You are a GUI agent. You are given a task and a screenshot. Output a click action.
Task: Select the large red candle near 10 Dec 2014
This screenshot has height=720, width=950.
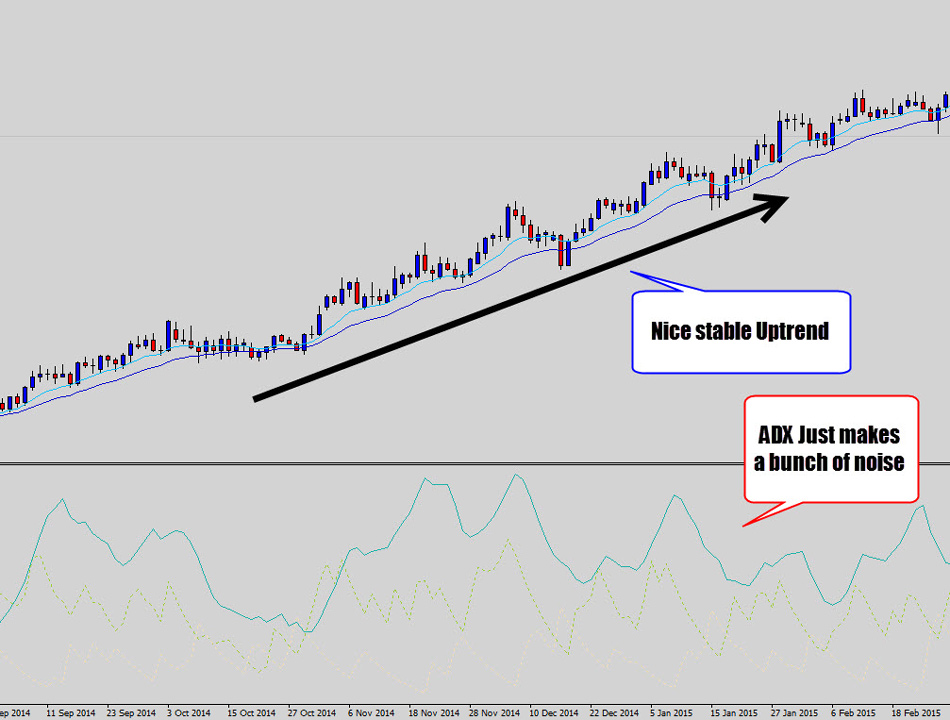pos(563,252)
